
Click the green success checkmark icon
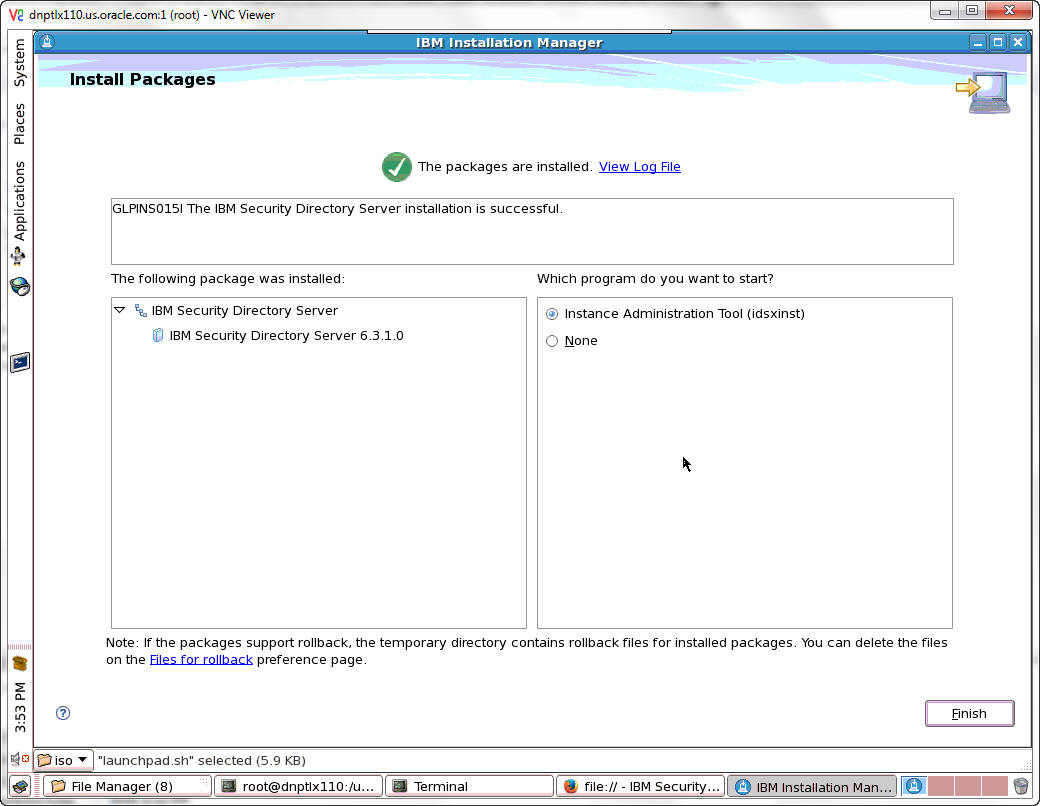397,167
